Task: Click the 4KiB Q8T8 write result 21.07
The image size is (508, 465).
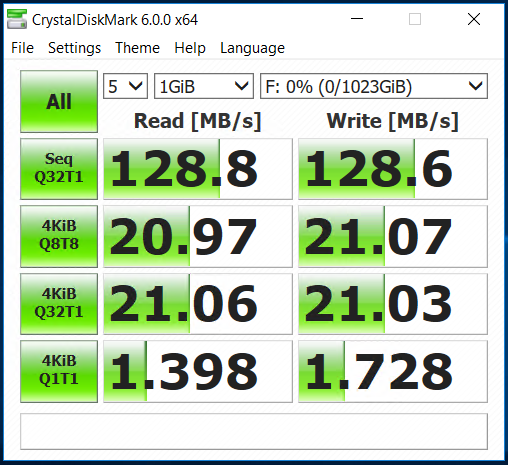Action: pos(393,236)
